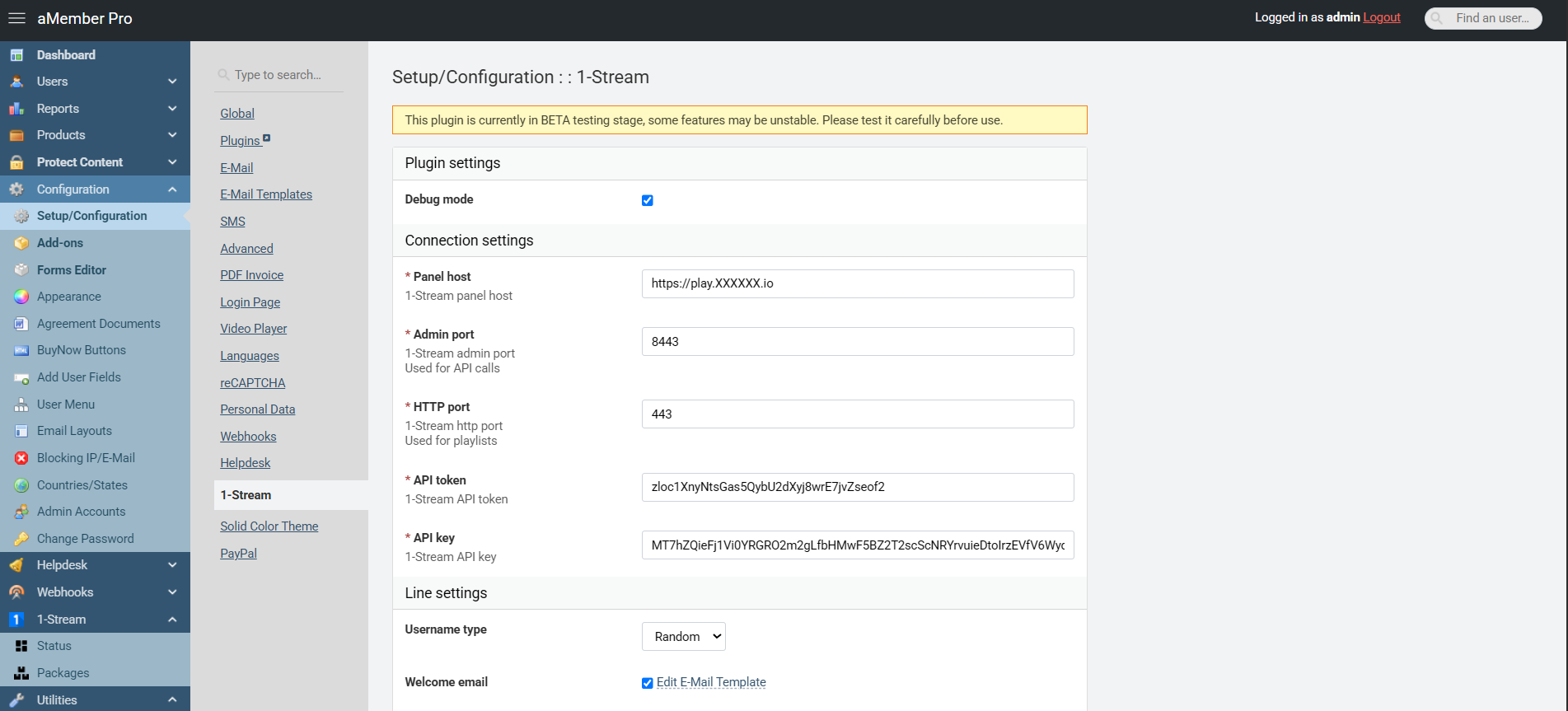The height and width of the screenshot is (711, 1568).
Task: Toggle the Debug mode checkbox
Action: click(648, 200)
